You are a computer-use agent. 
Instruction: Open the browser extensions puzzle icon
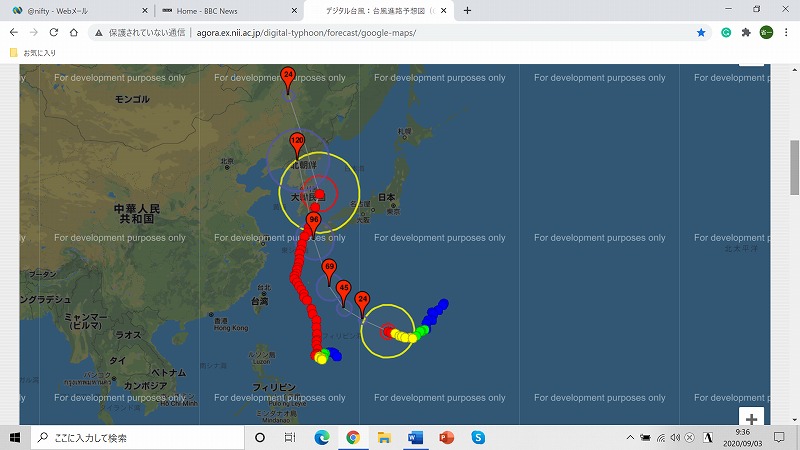pos(746,32)
